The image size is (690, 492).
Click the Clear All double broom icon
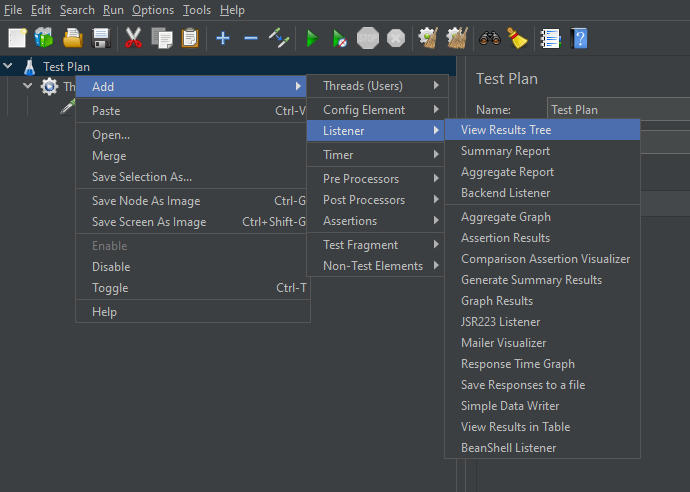coord(456,38)
